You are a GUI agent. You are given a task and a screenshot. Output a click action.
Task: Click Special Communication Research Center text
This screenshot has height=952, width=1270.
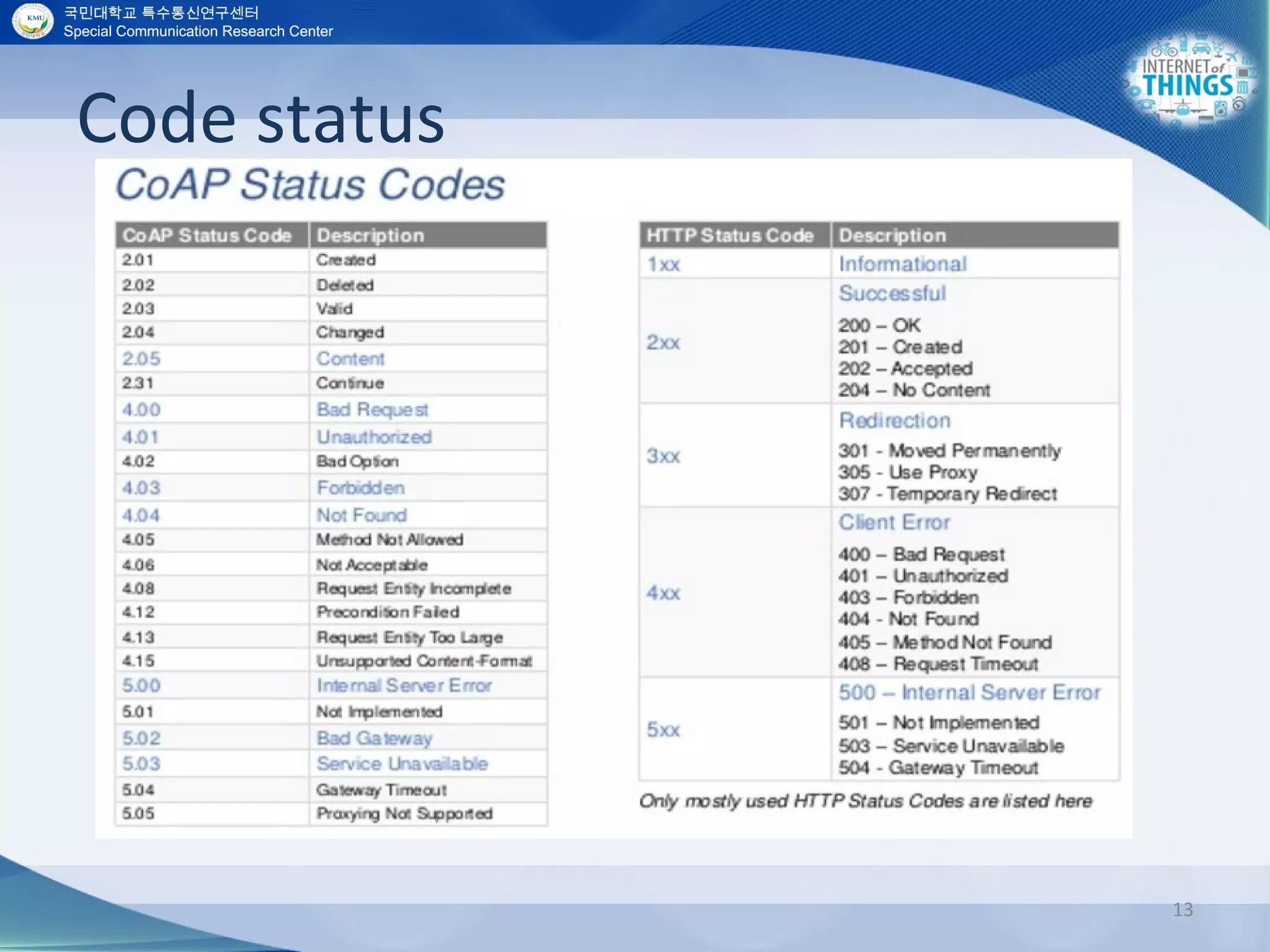[x=198, y=32]
